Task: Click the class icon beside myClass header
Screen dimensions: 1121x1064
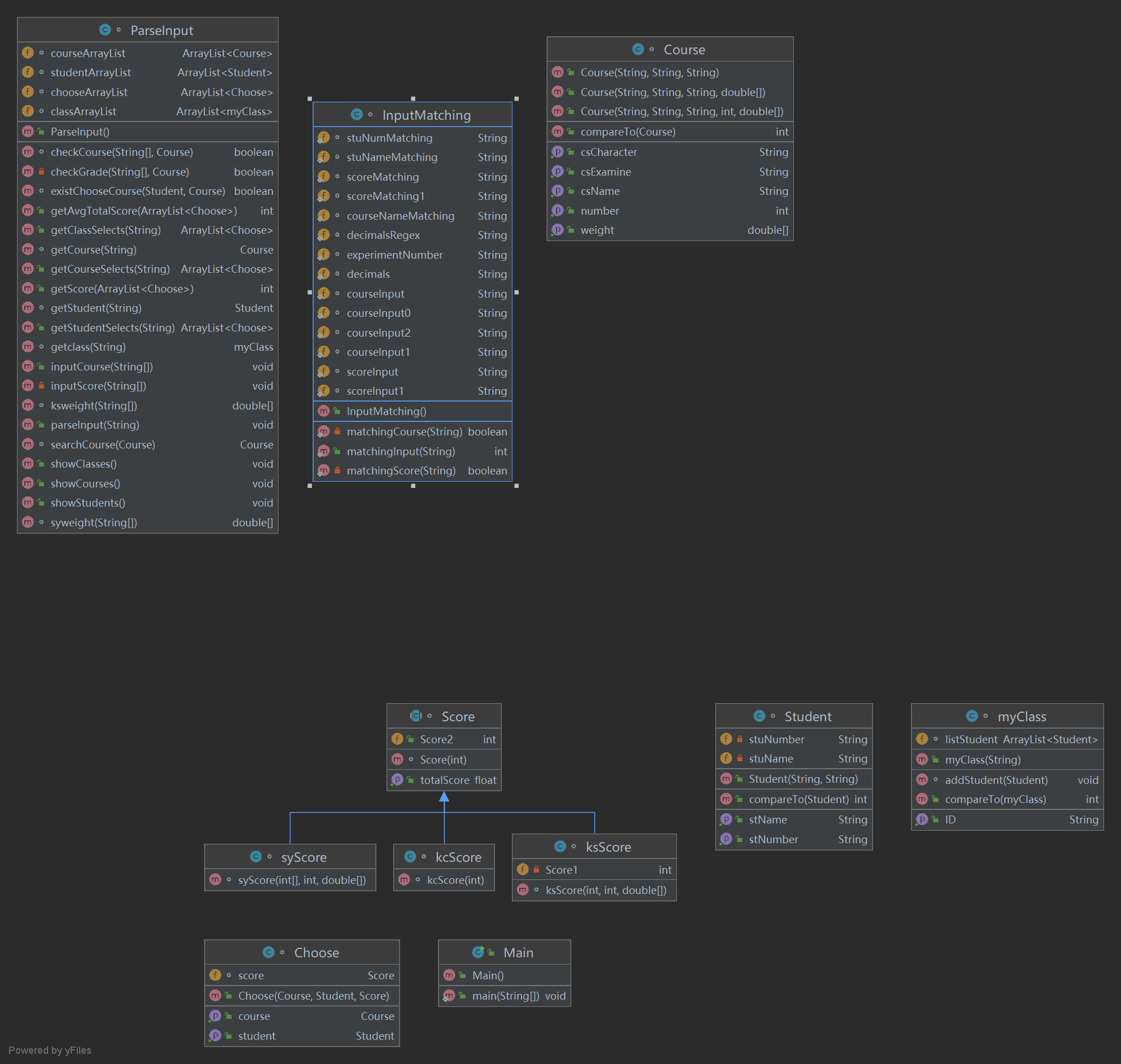Action: [972, 716]
